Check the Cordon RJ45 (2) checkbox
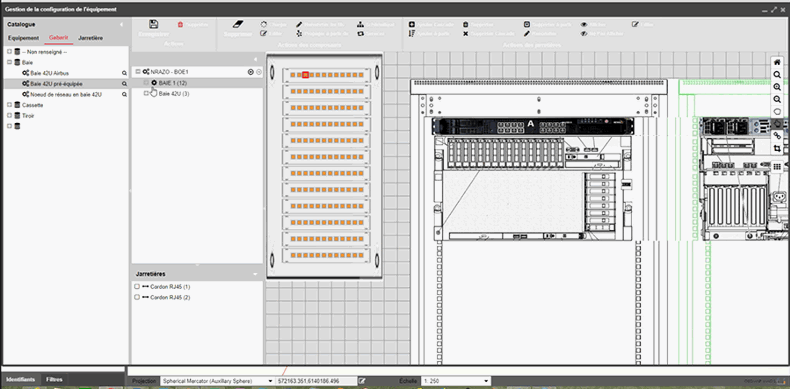 [137, 297]
